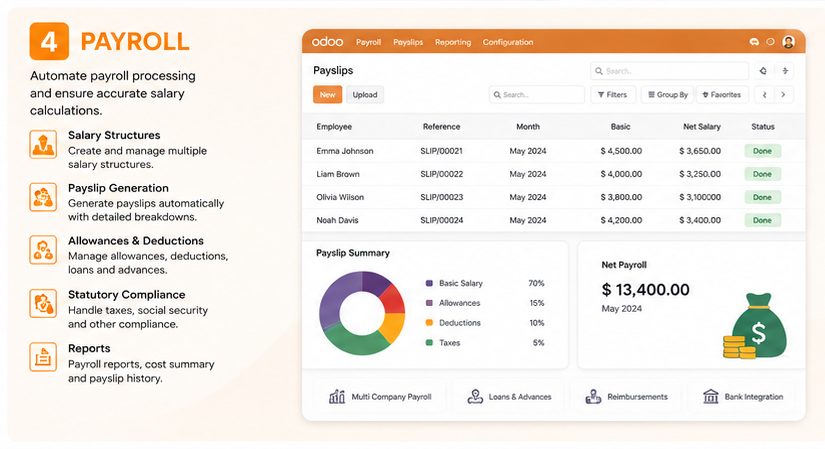Image resolution: width=825 pixels, height=449 pixels.
Task: Click Done status for Emma Johnson
Action: (762, 151)
